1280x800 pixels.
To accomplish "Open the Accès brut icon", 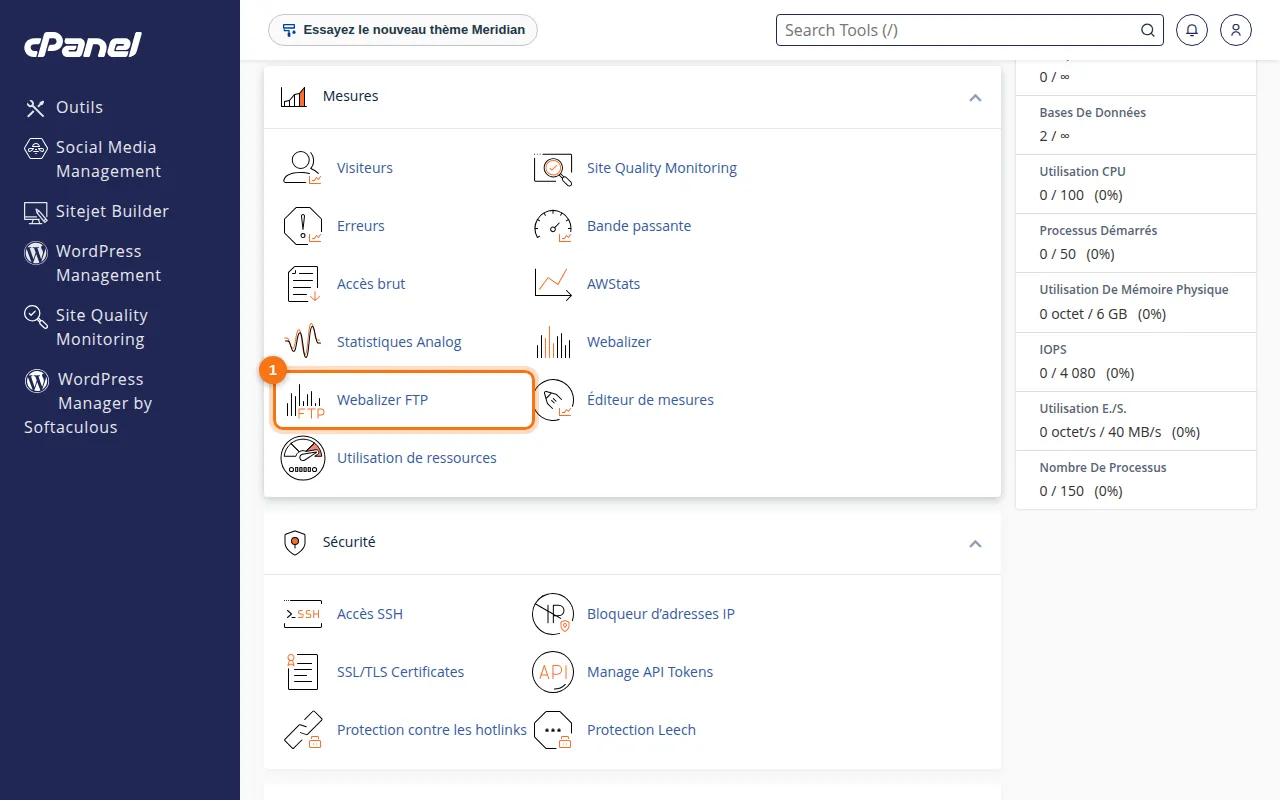I will click(303, 284).
